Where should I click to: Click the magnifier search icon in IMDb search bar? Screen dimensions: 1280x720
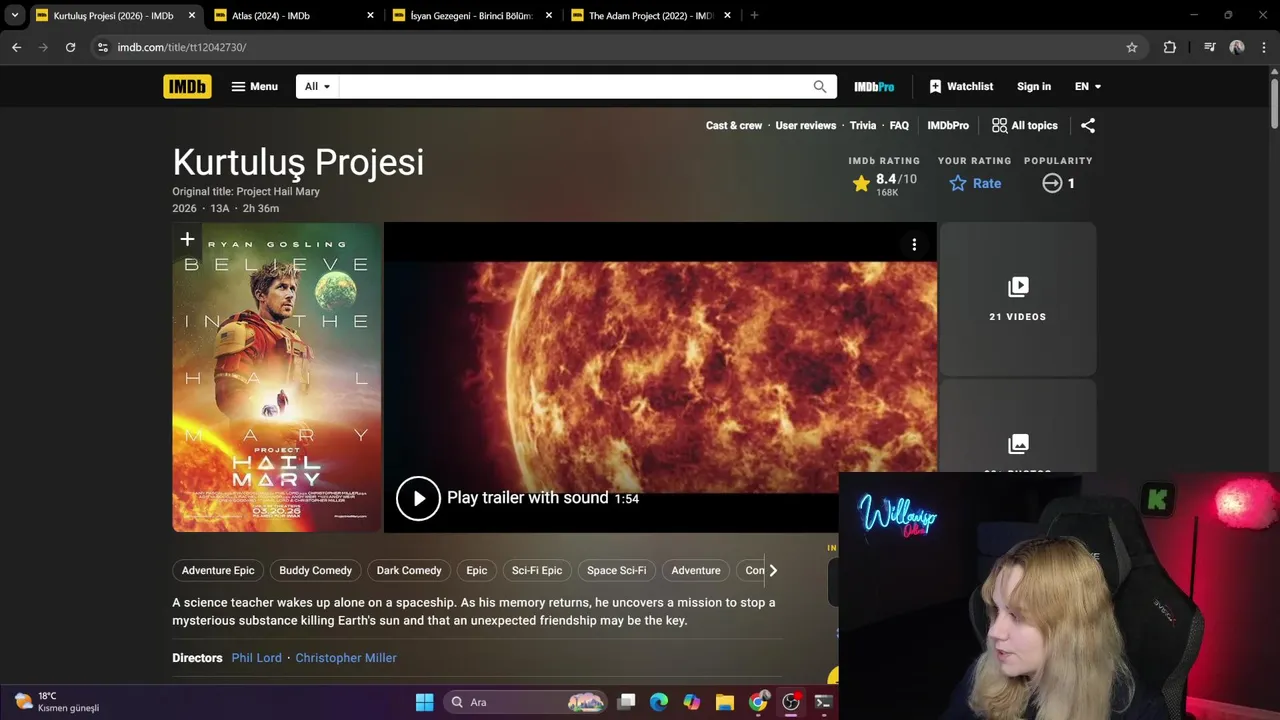point(820,86)
